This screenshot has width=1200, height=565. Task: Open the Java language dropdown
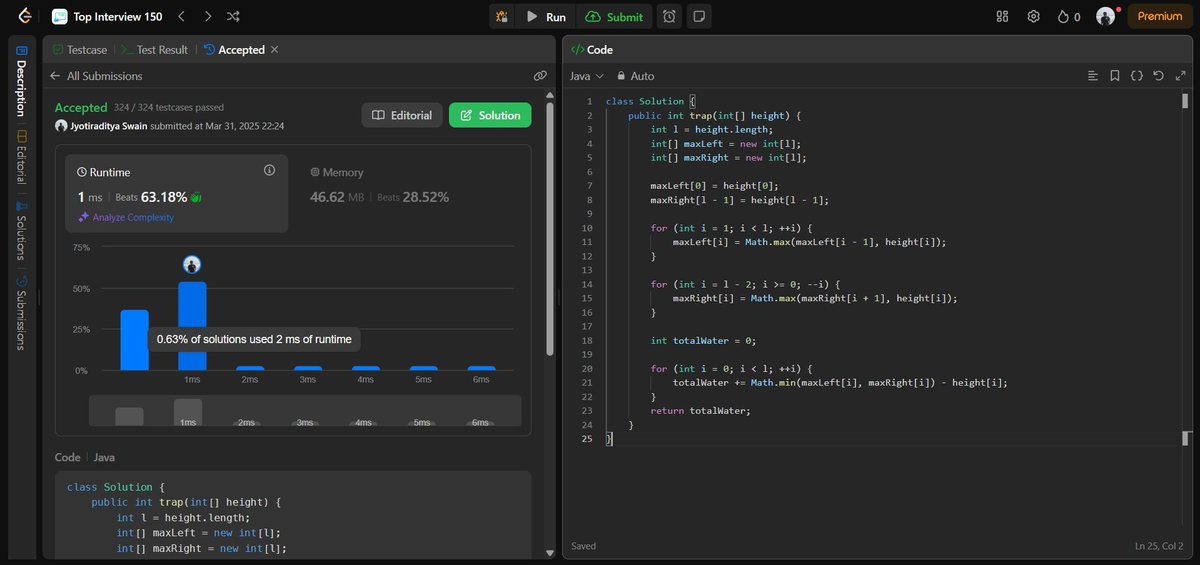coord(587,76)
